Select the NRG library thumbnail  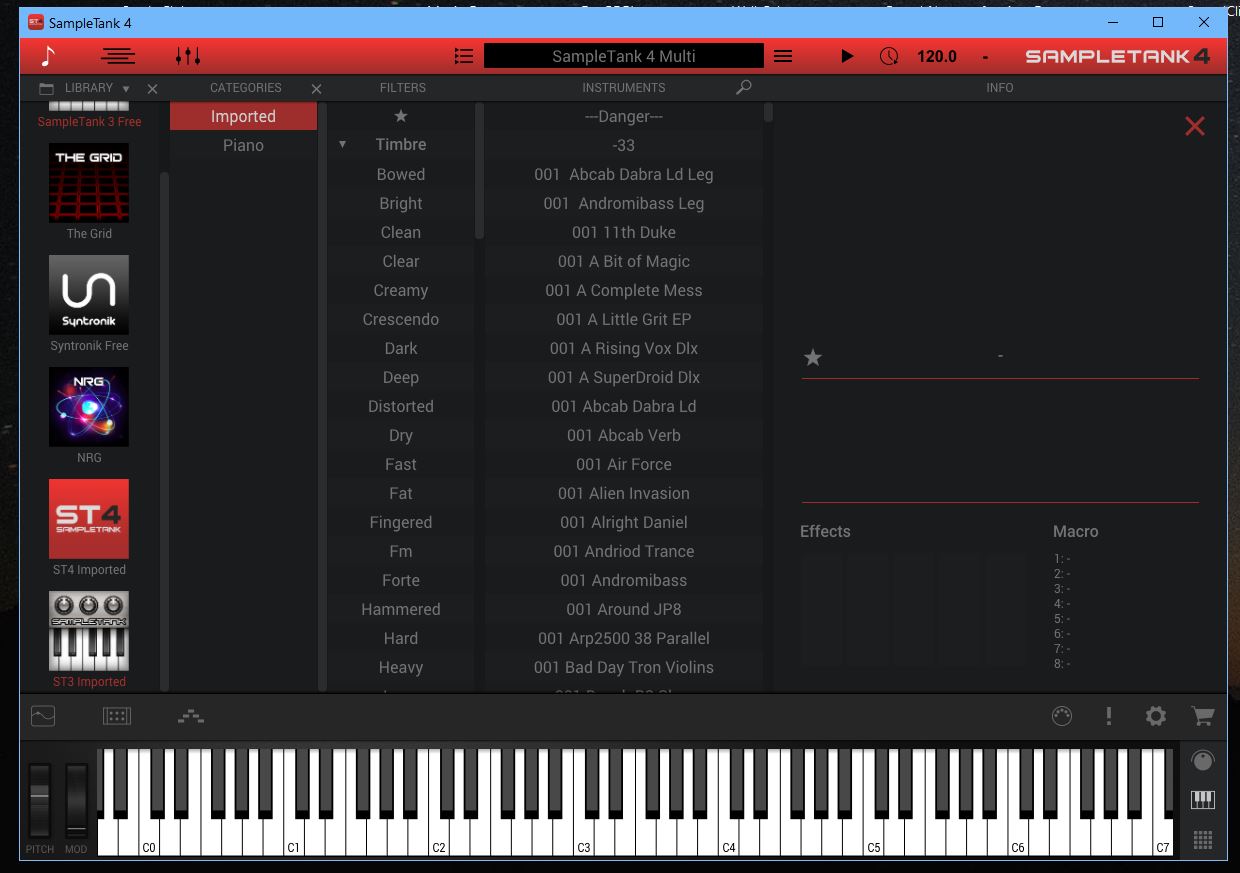pos(89,407)
